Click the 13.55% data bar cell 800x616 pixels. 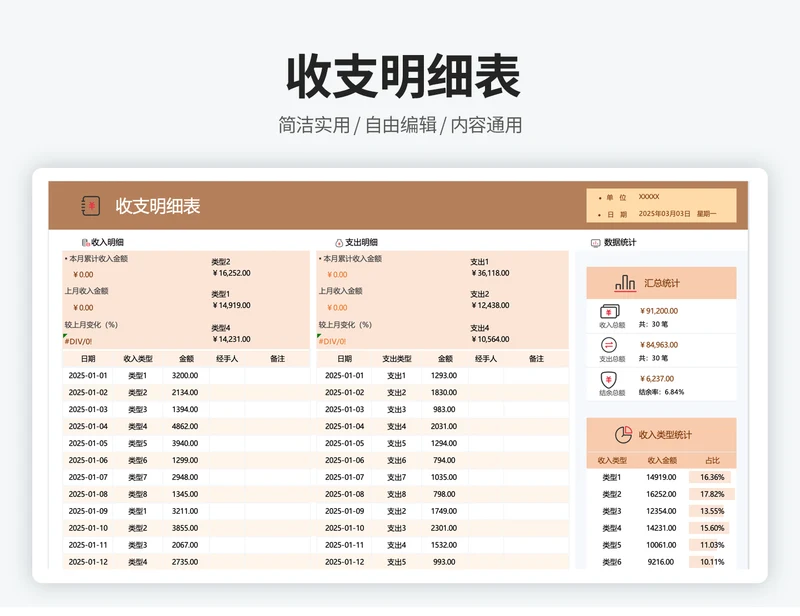pos(712,511)
